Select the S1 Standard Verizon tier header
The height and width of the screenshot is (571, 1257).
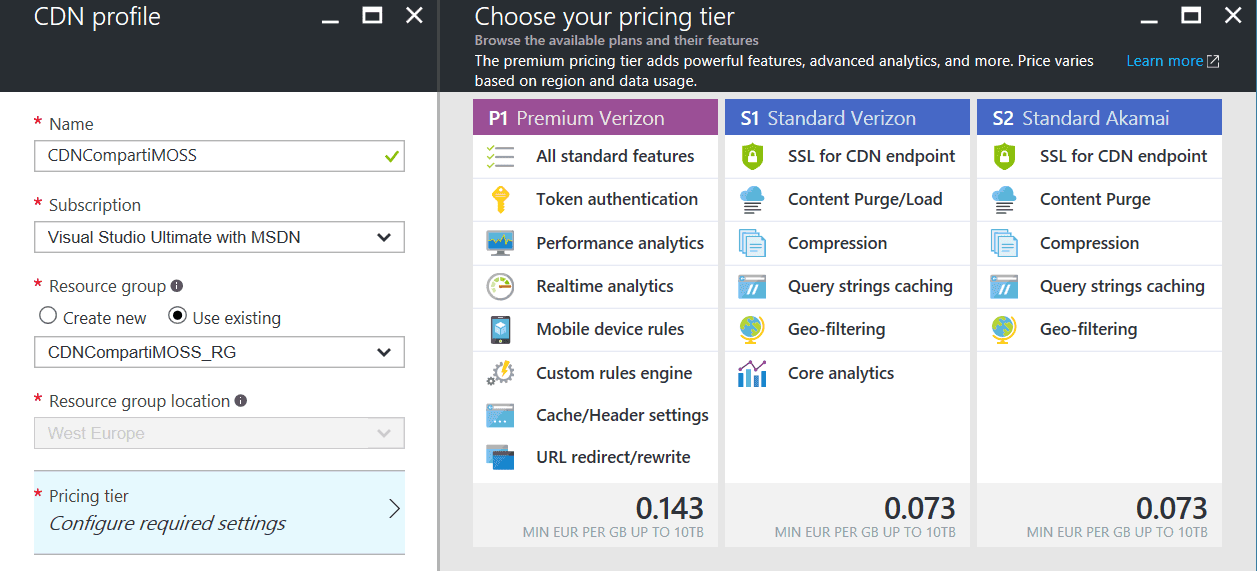pos(847,118)
